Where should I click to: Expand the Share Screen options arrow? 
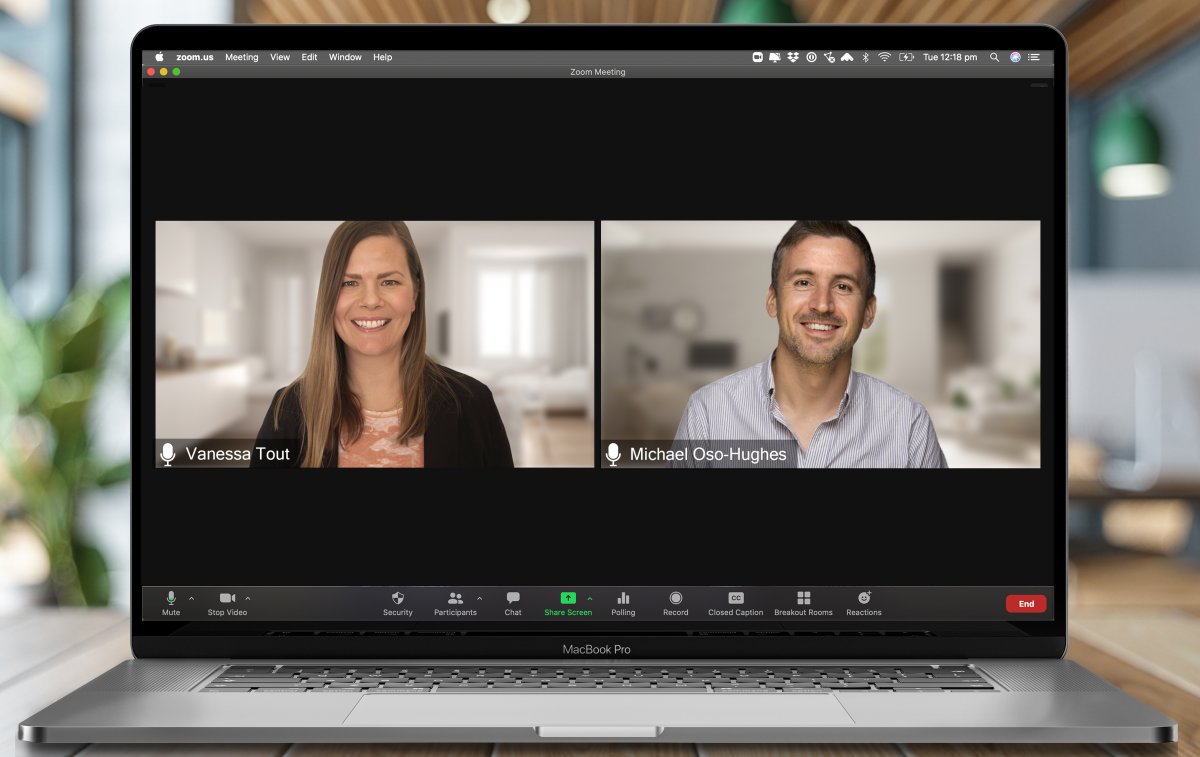(x=590, y=598)
